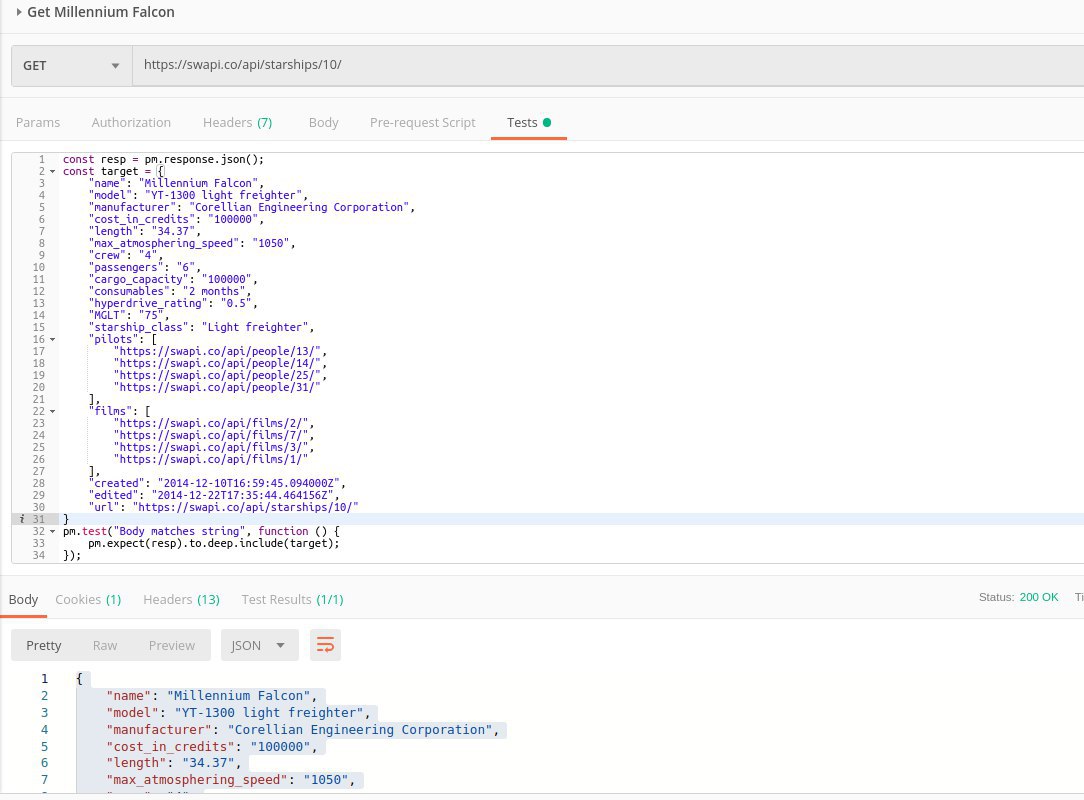1084x800 pixels.
Task: Click the "consumables" line in the script
Action: tap(170, 291)
